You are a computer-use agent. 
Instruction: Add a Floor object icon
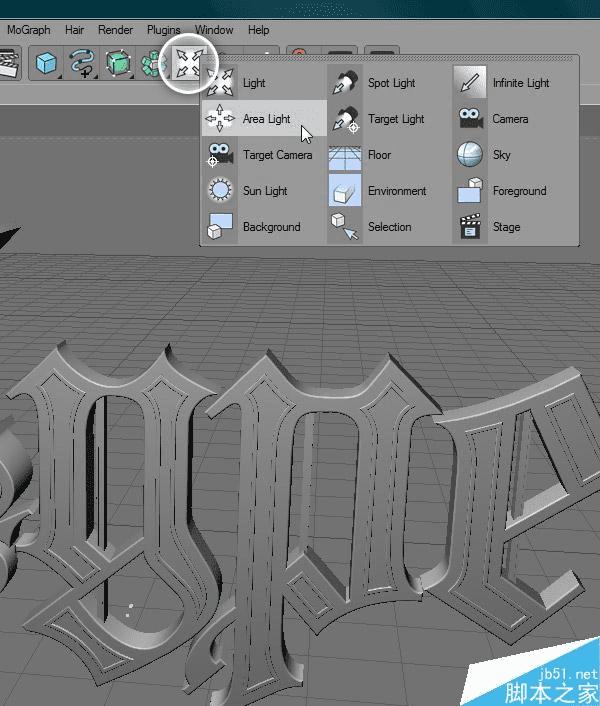pyautogui.click(x=345, y=158)
